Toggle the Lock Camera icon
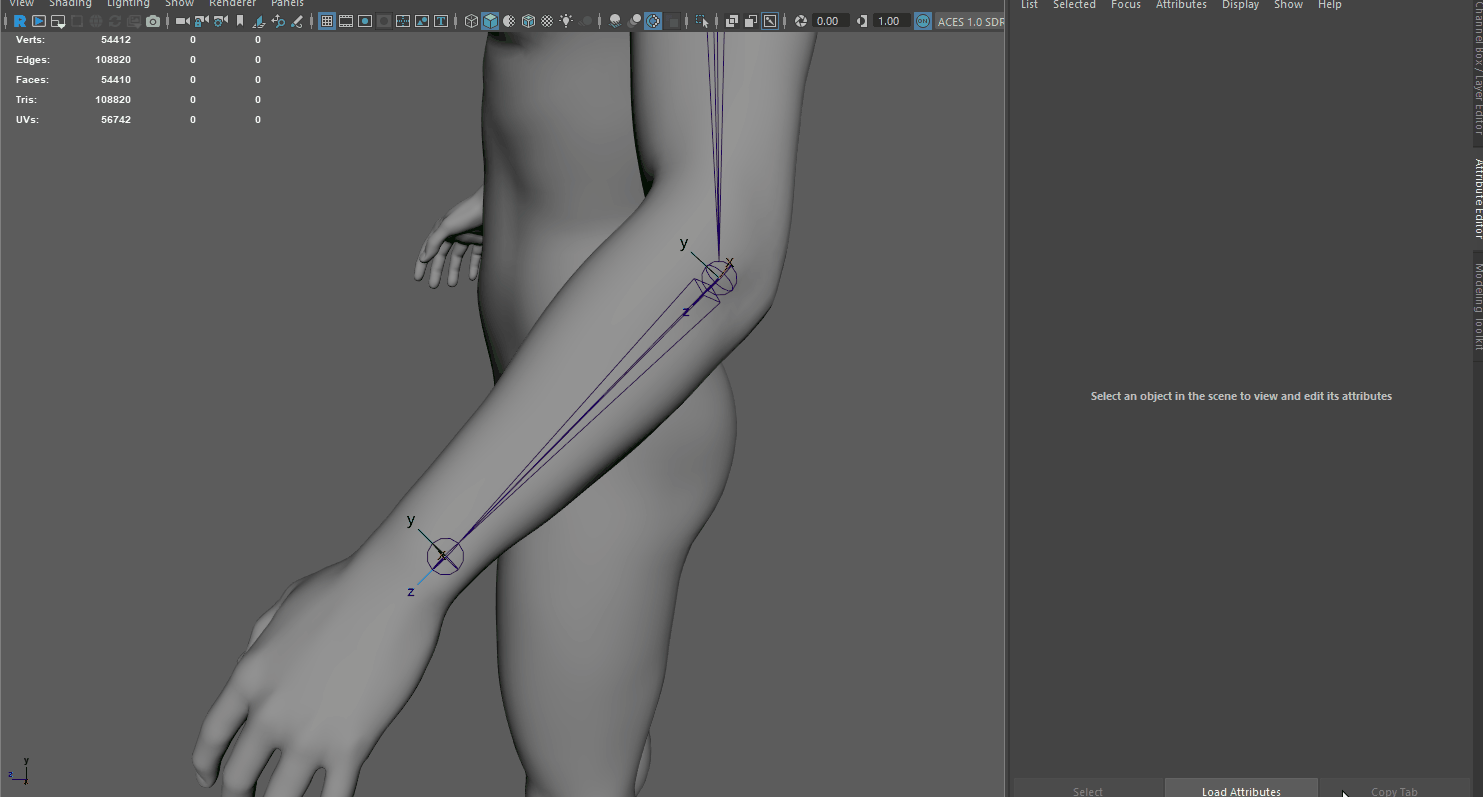The width and height of the screenshot is (1483, 797). pos(202,21)
